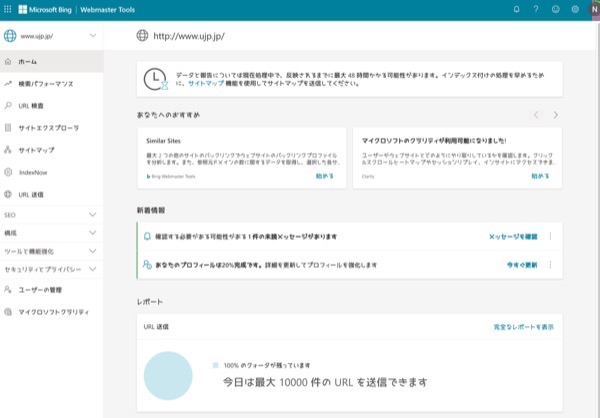Open マイクロソフトクラリティ menu item

51,312
